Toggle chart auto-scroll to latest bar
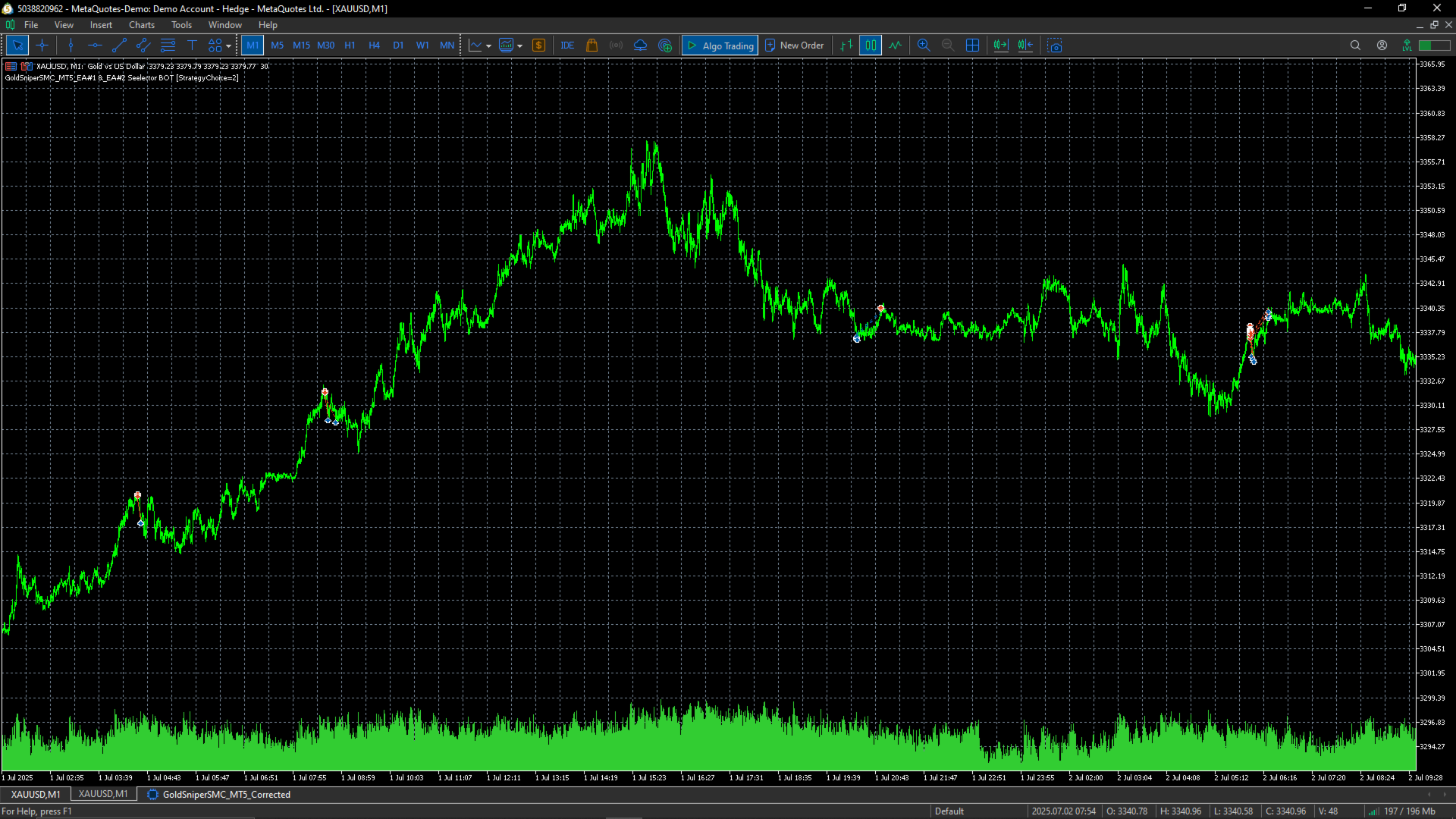 [x=1001, y=45]
